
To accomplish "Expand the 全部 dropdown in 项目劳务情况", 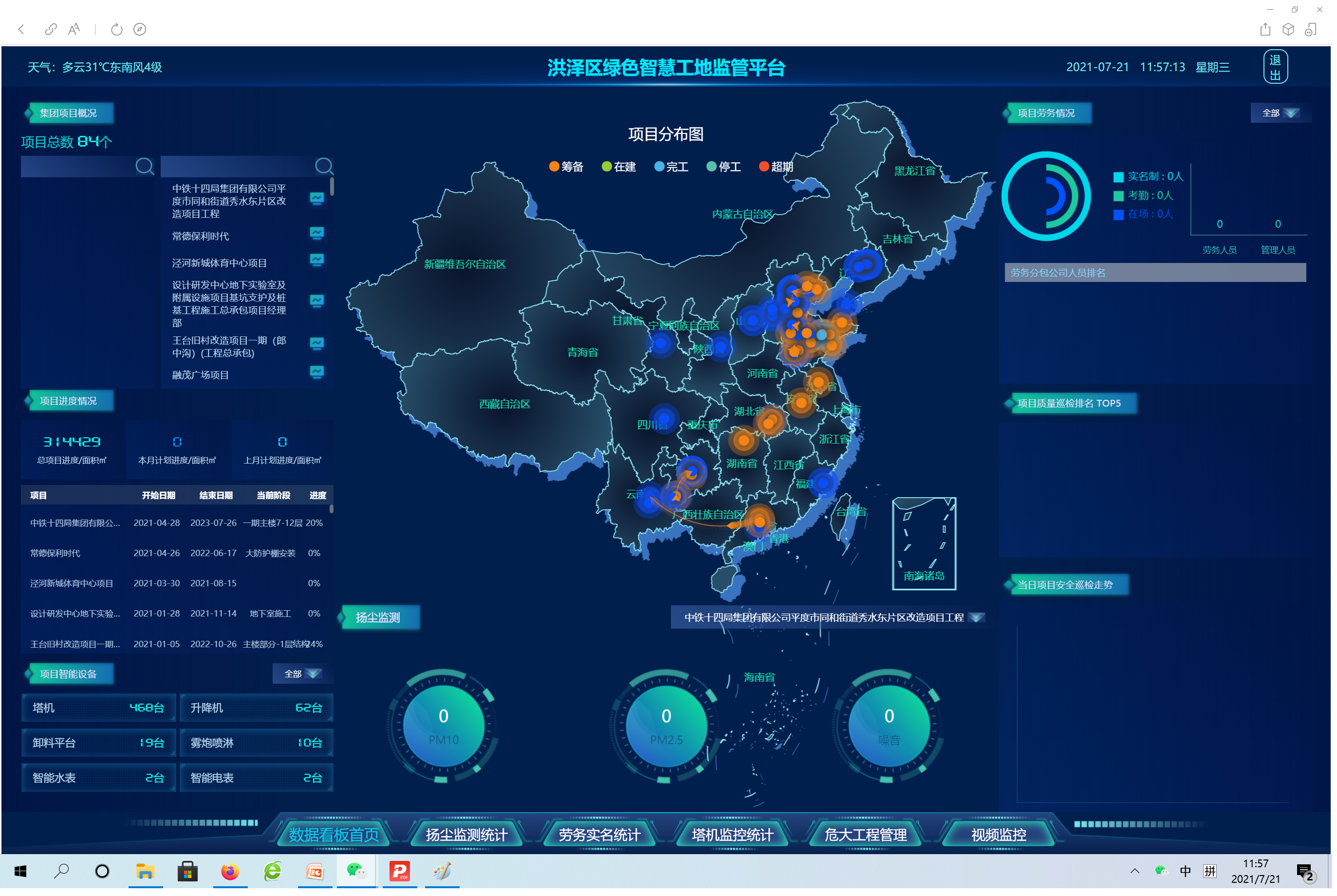I will coord(1280,113).
